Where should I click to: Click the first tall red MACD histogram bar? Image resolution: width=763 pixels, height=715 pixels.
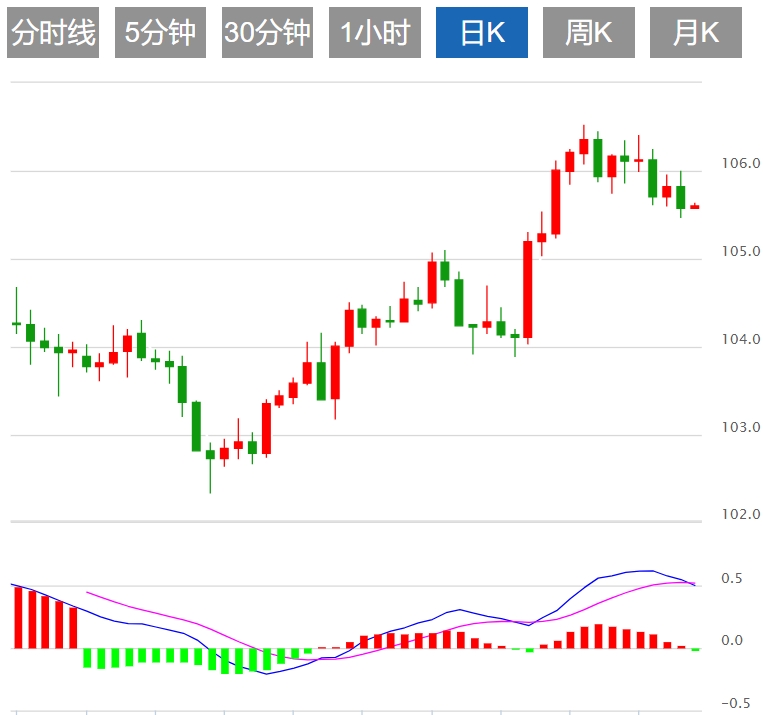click(x=18, y=618)
